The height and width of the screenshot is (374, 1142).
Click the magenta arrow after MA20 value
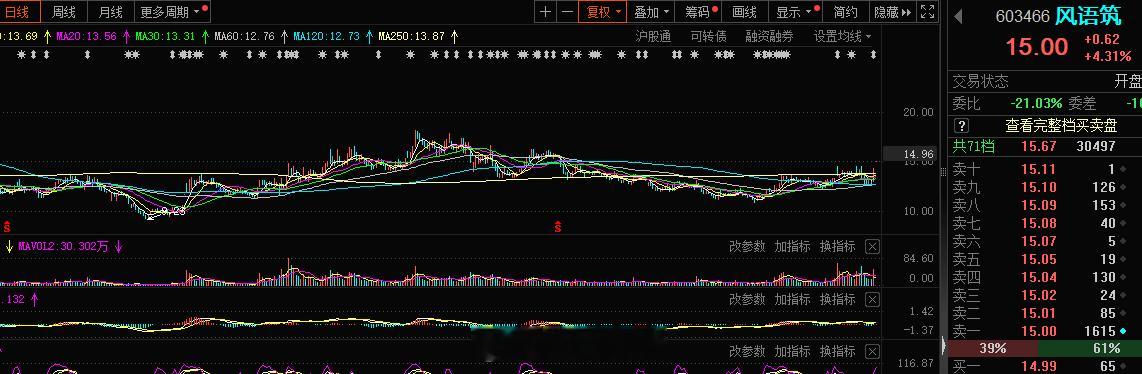(x=126, y=36)
